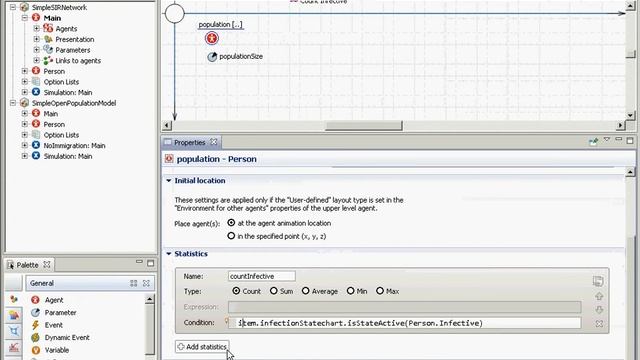Click the NoImmigration experiment icon
This screenshot has height=360, width=640.
point(36,145)
